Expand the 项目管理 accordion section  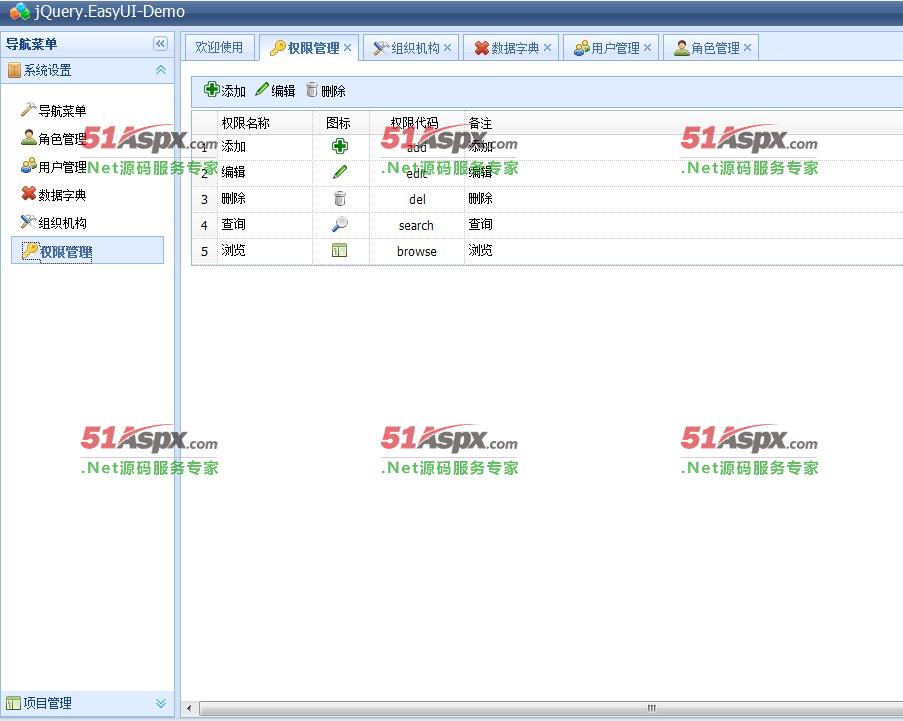(161, 703)
